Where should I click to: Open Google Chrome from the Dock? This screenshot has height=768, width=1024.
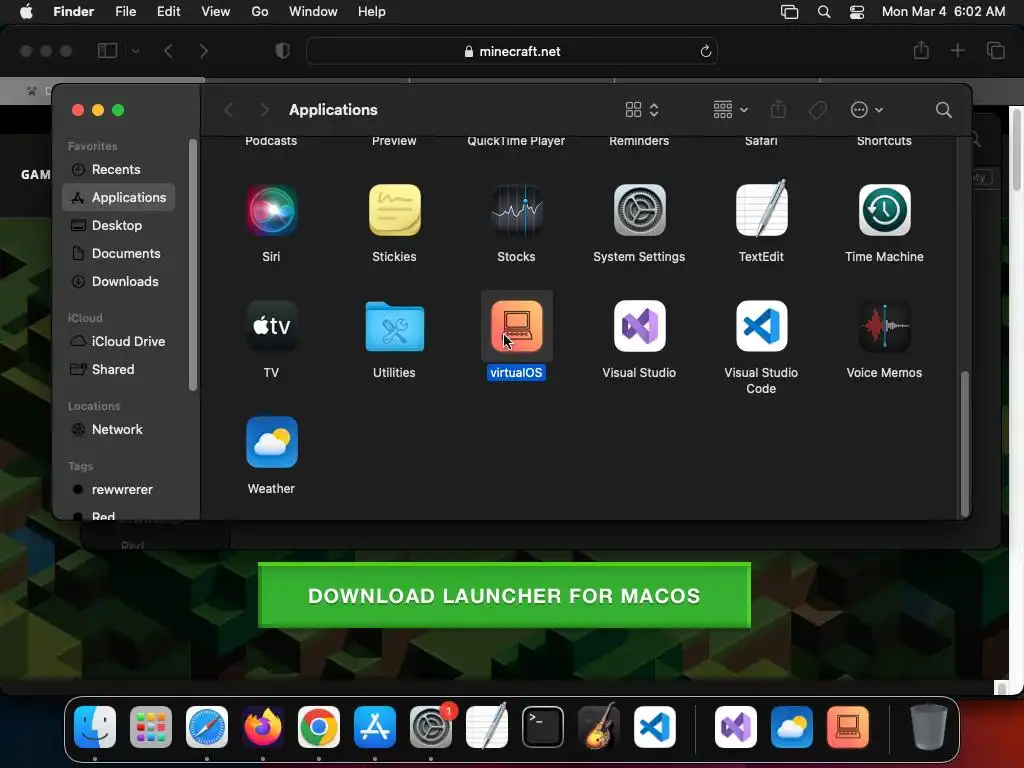pos(319,727)
